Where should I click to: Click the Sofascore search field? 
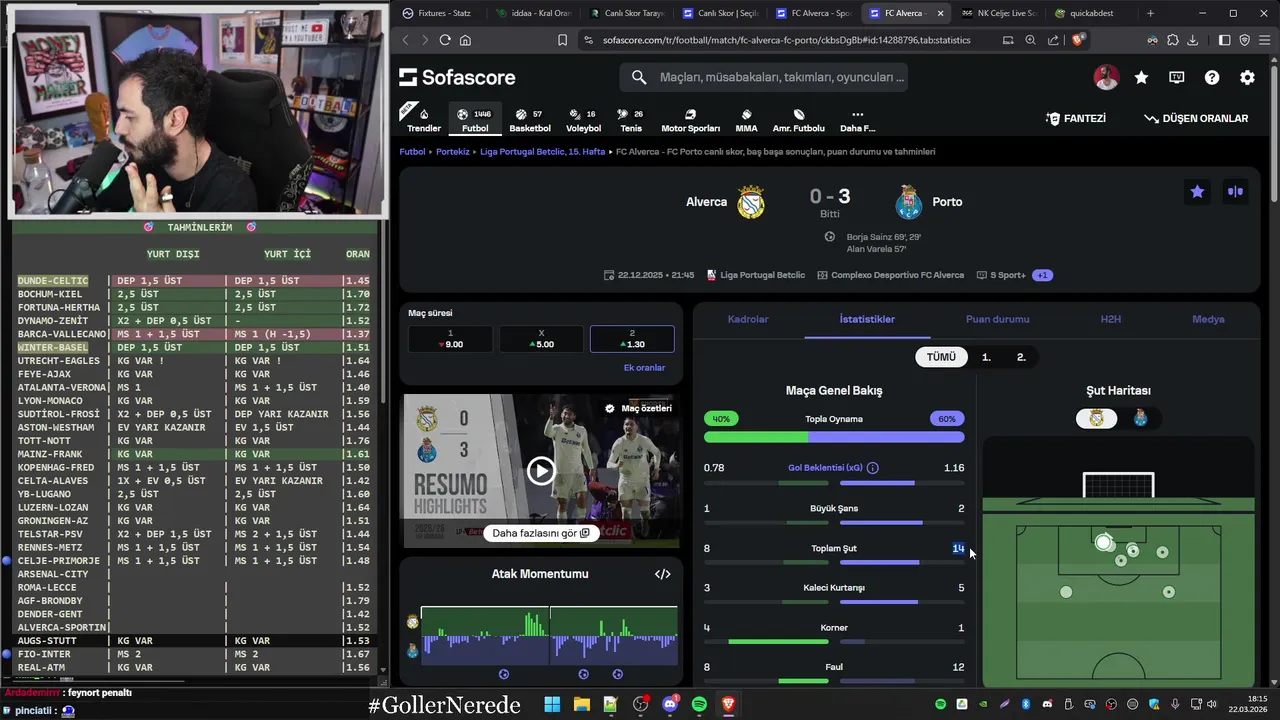tap(764, 77)
